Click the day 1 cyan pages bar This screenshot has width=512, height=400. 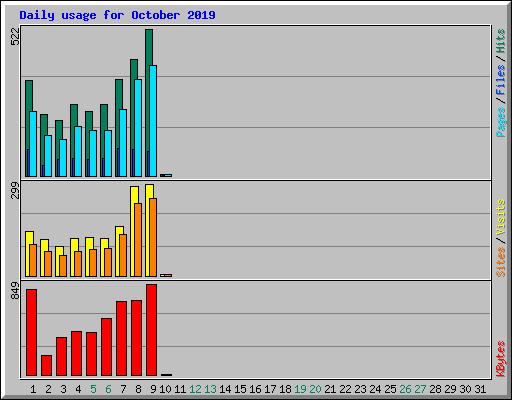click(x=33, y=144)
